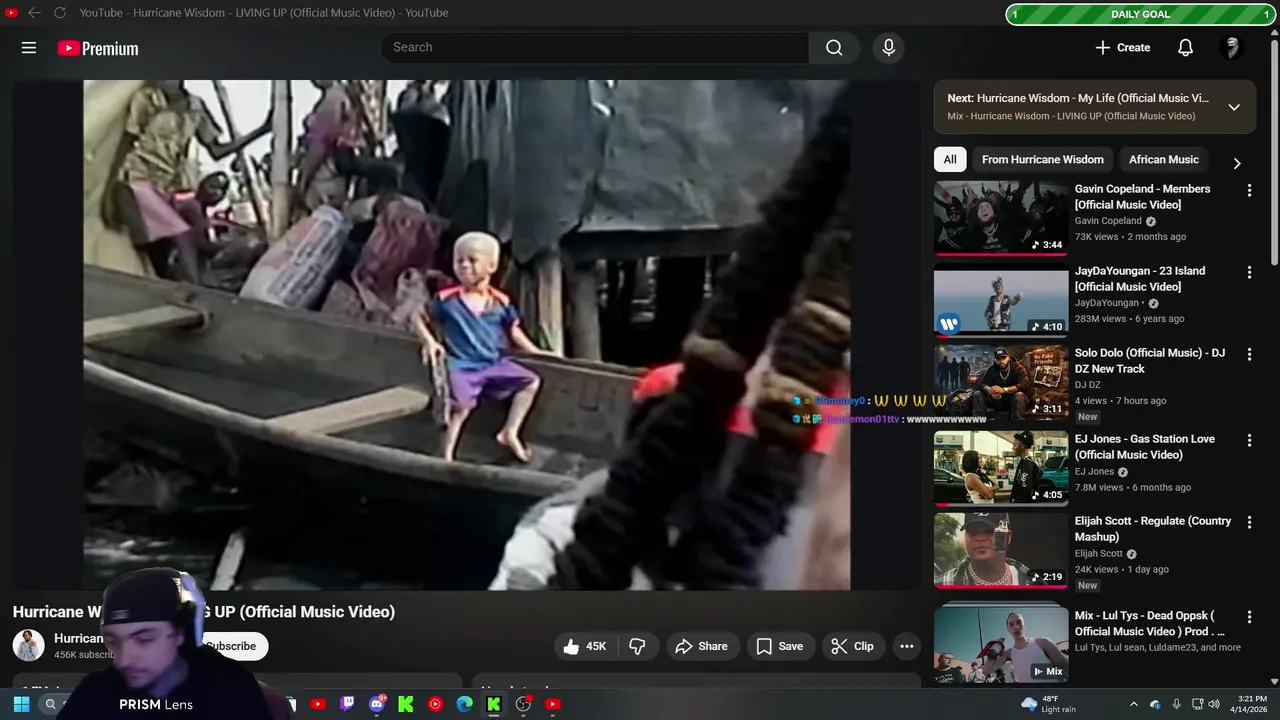Screen dimensions: 1280x720
Task: Open Discord from the taskbar
Action: point(377,704)
